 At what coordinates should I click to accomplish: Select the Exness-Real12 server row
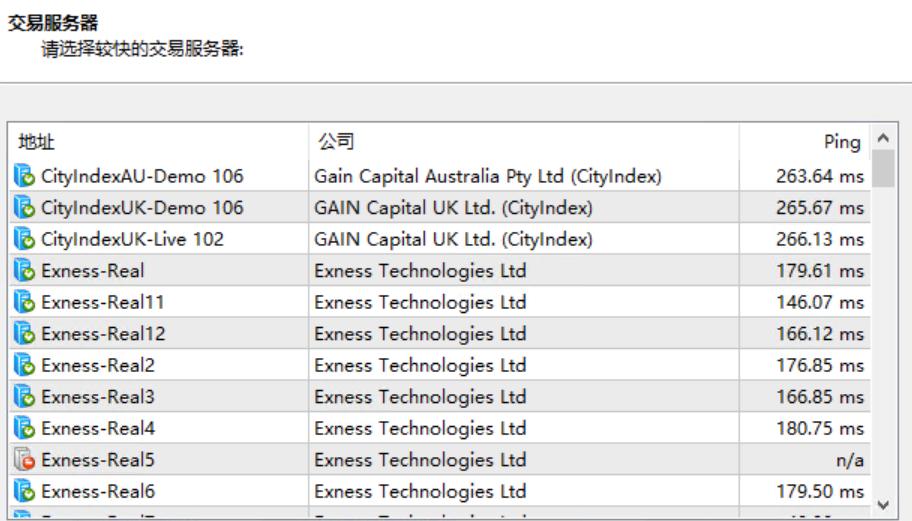440,334
